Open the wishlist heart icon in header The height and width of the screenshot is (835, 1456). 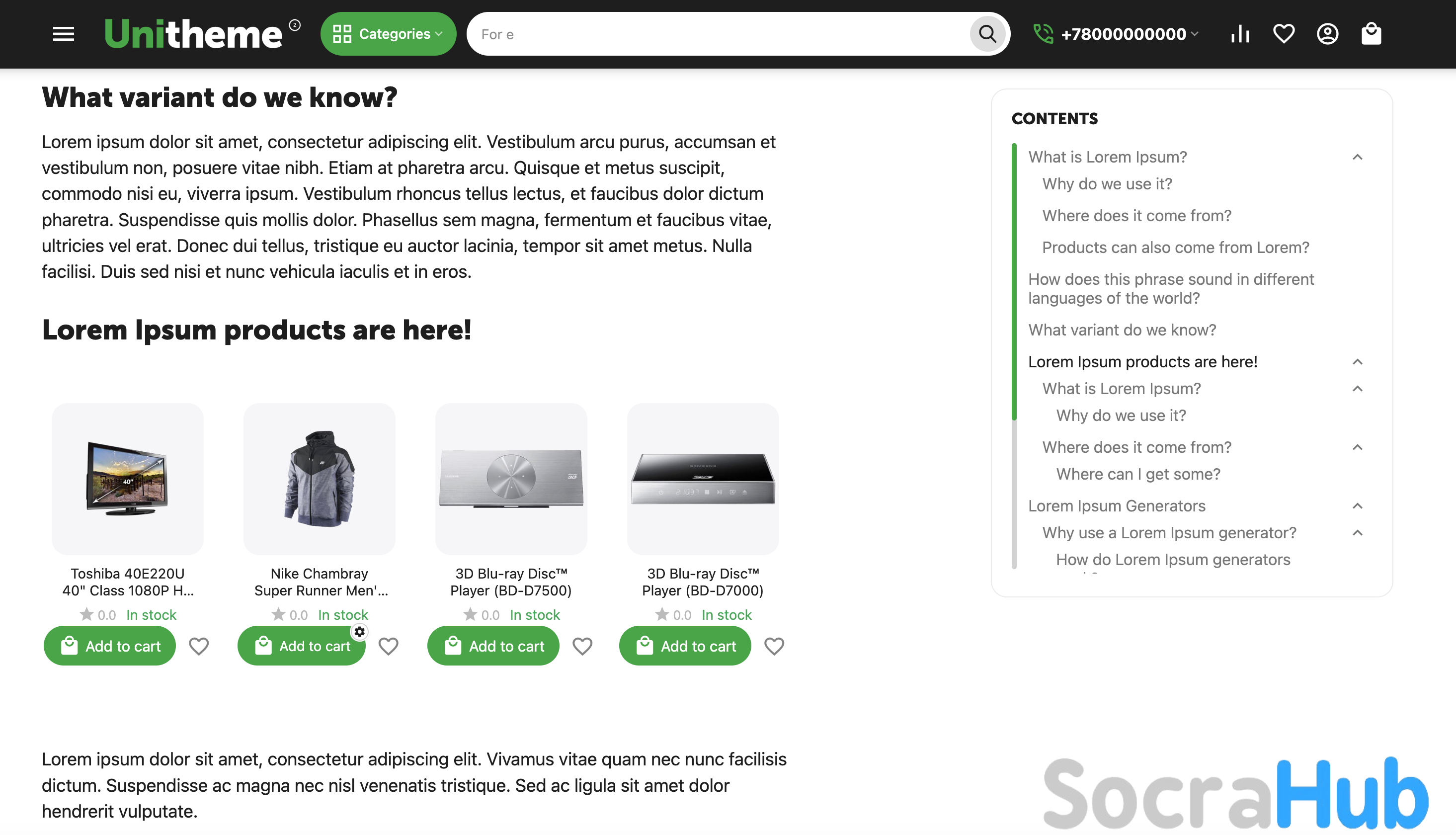coord(1284,34)
